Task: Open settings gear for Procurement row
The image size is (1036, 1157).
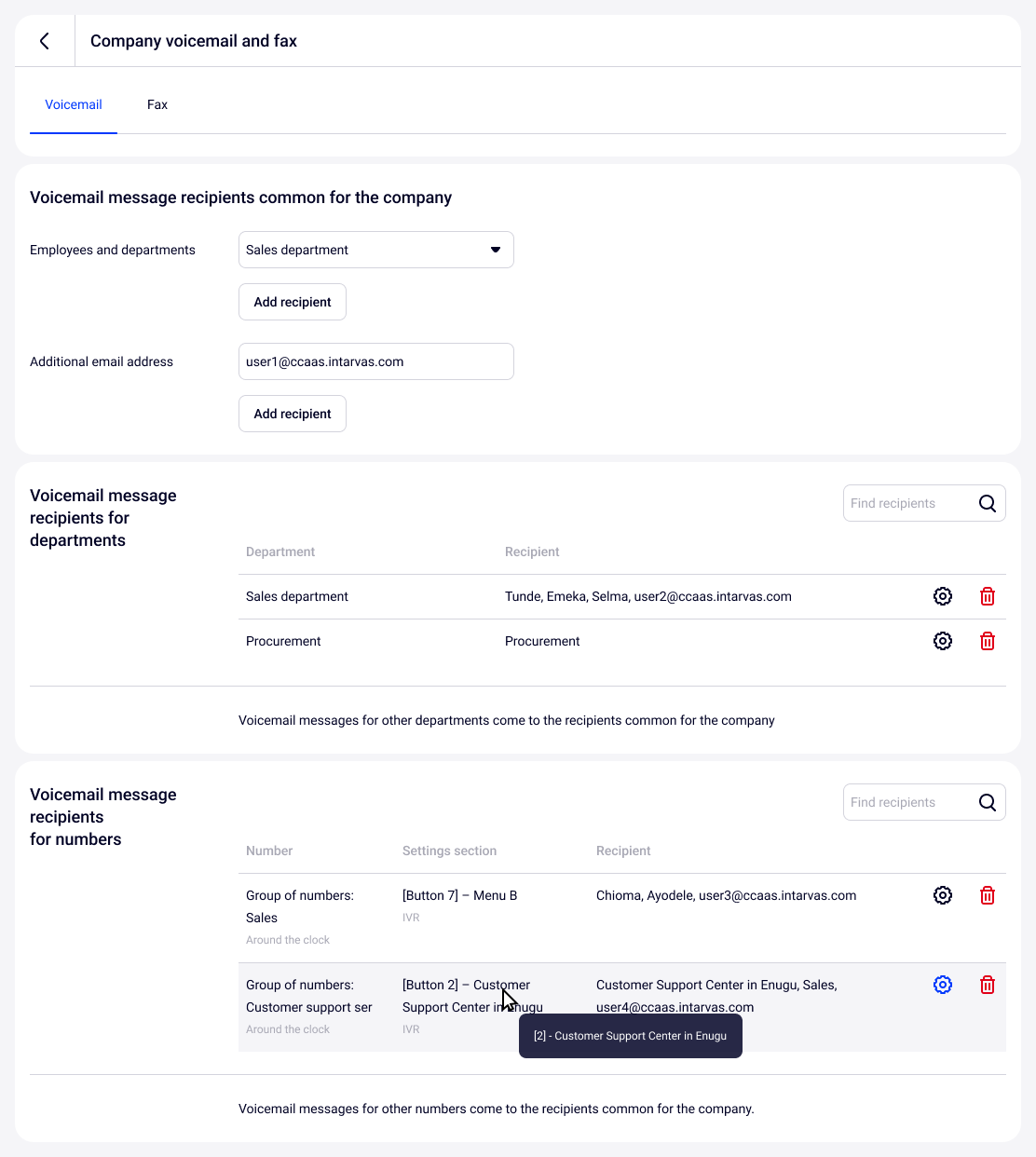Action: coord(942,641)
